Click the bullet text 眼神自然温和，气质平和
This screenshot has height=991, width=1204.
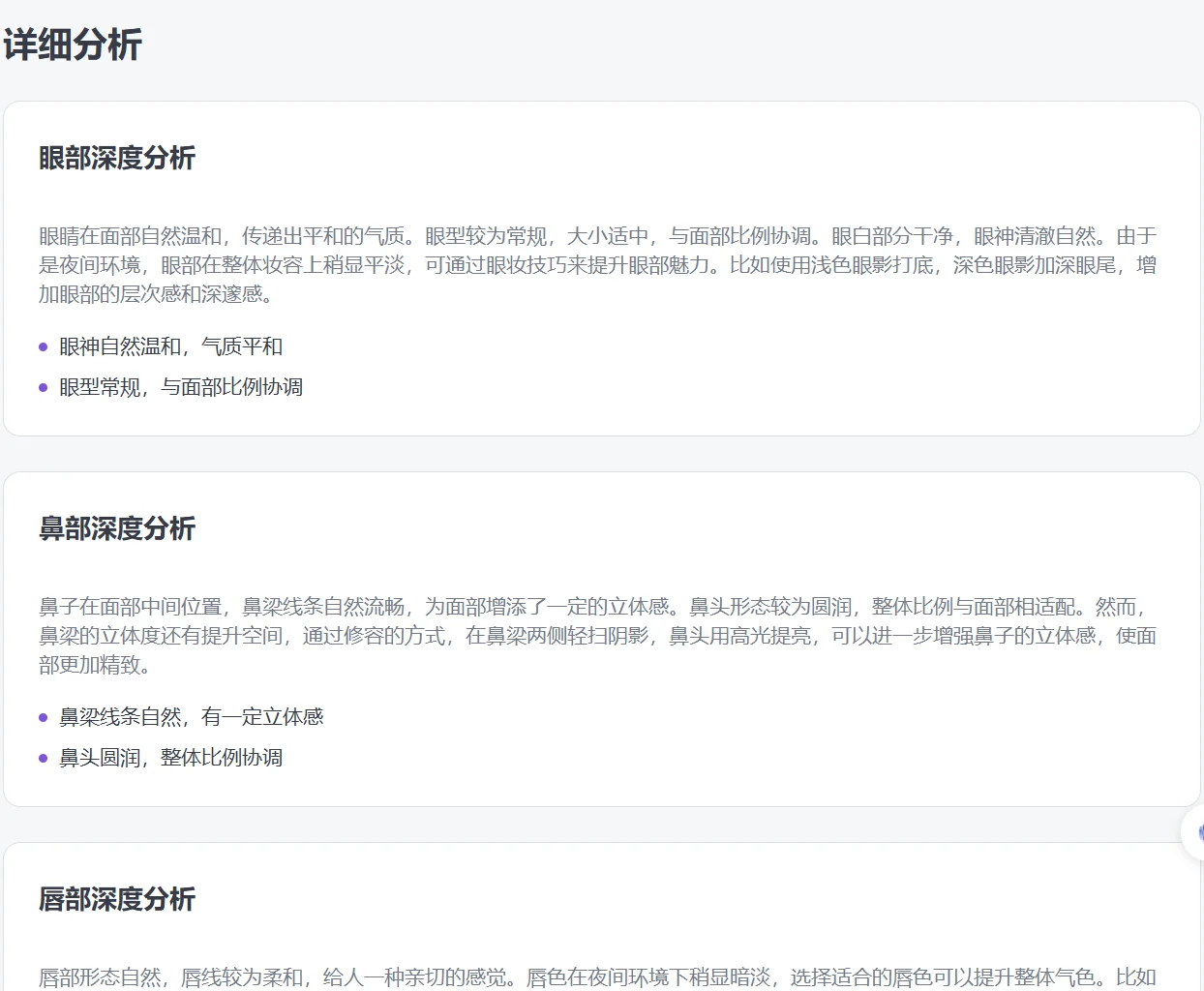tap(168, 345)
